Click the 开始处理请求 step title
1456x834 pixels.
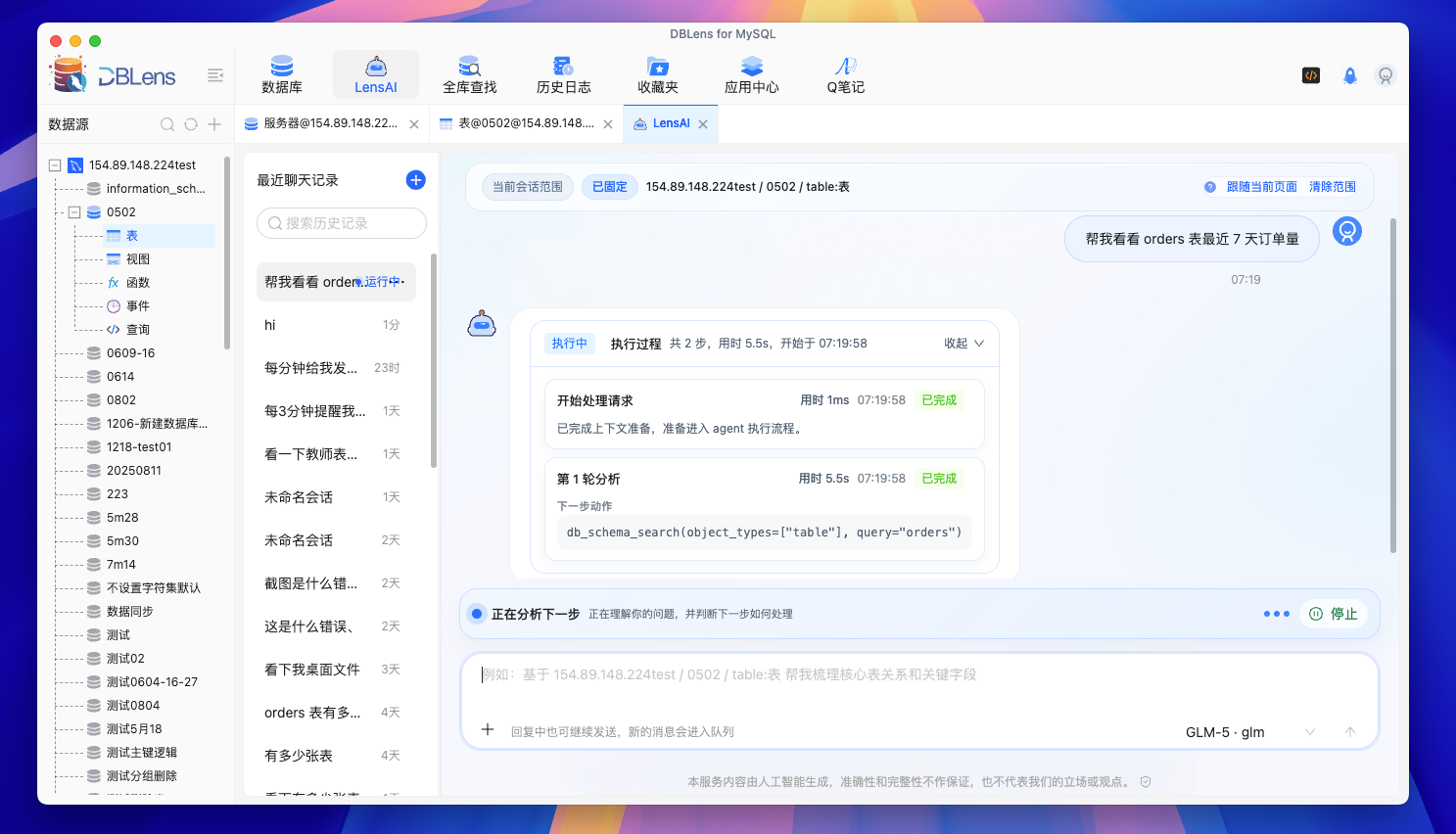tap(595, 400)
